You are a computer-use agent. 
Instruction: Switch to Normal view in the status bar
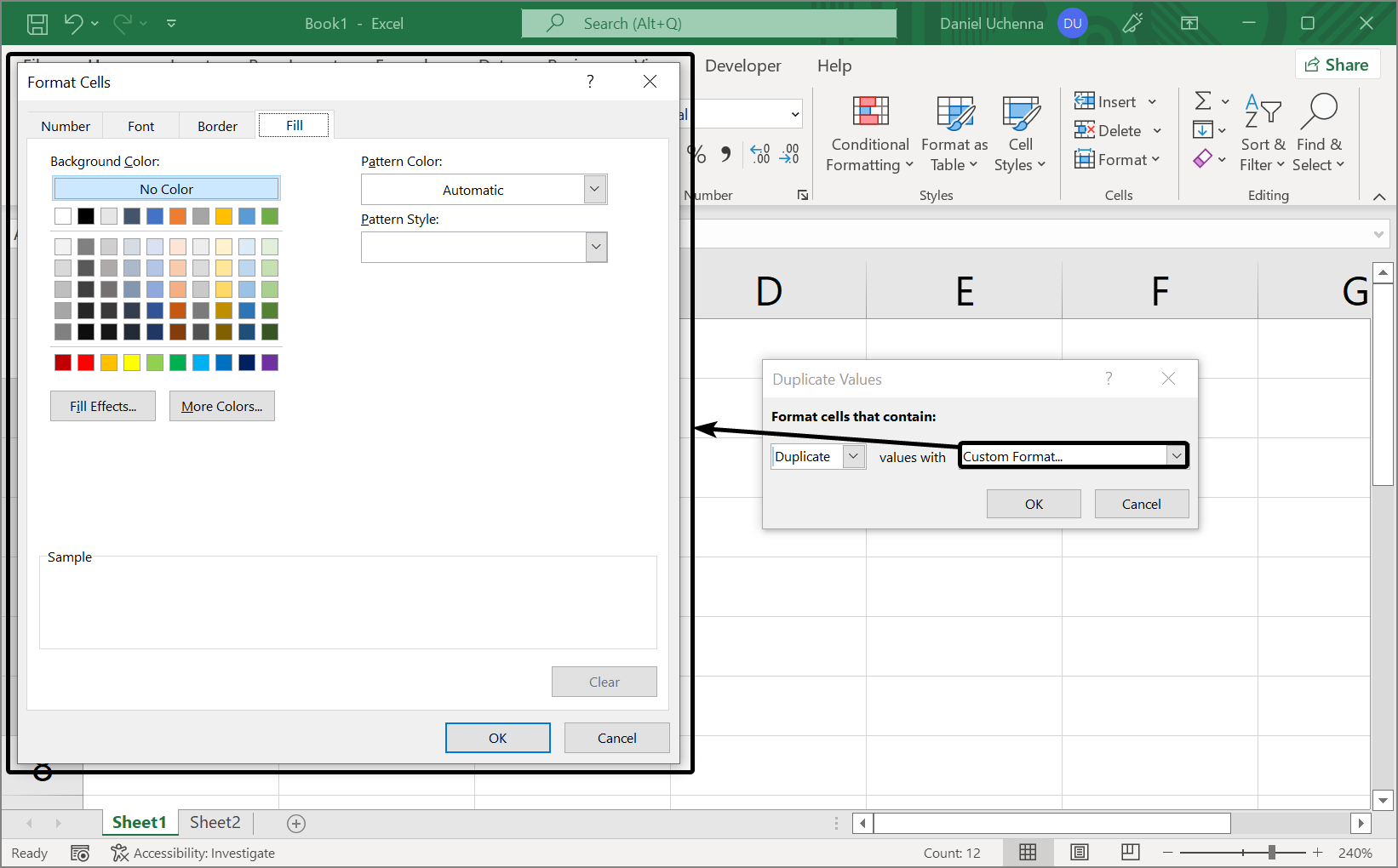pos(1028,853)
